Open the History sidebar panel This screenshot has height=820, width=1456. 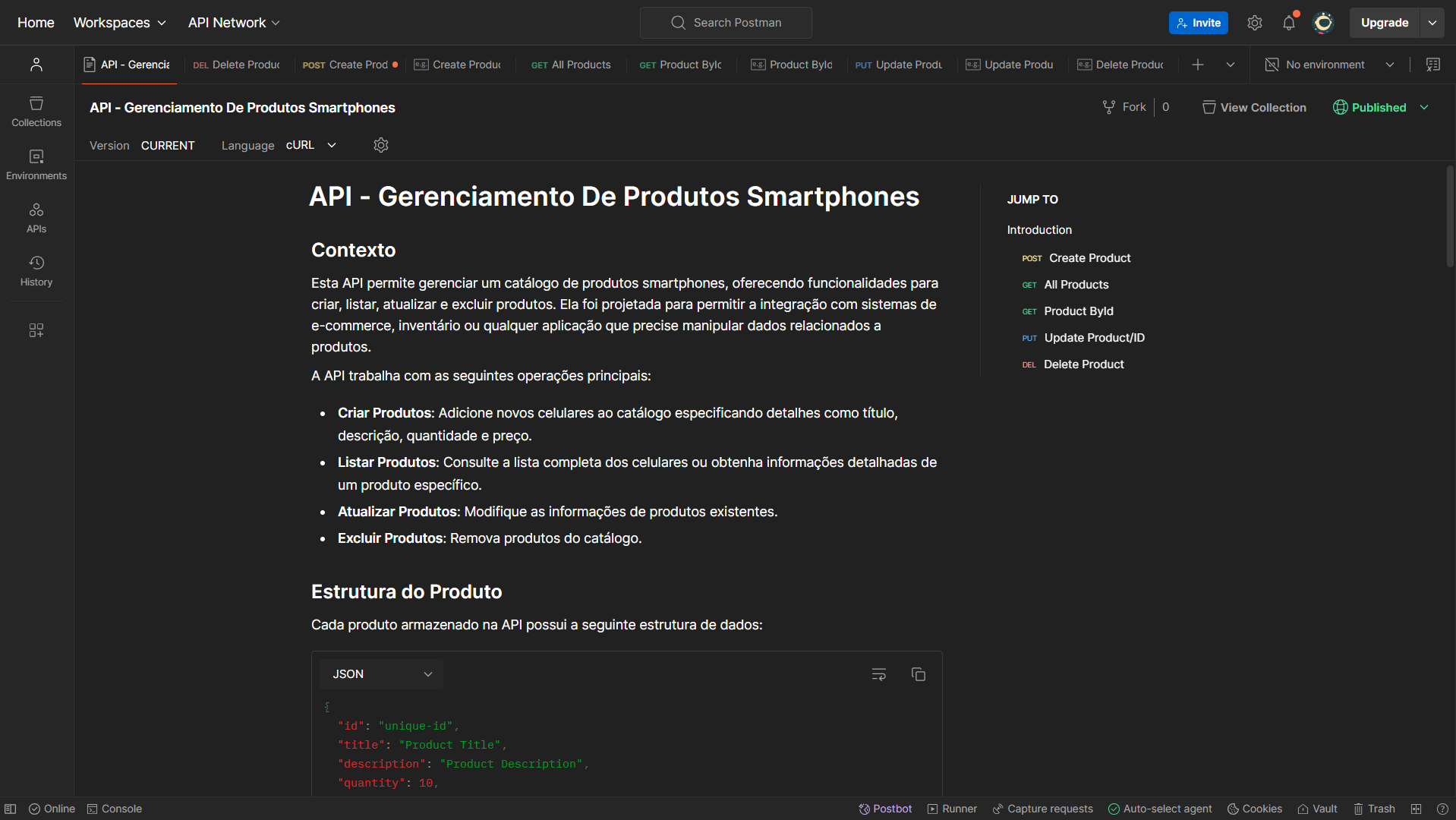(x=36, y=270)
